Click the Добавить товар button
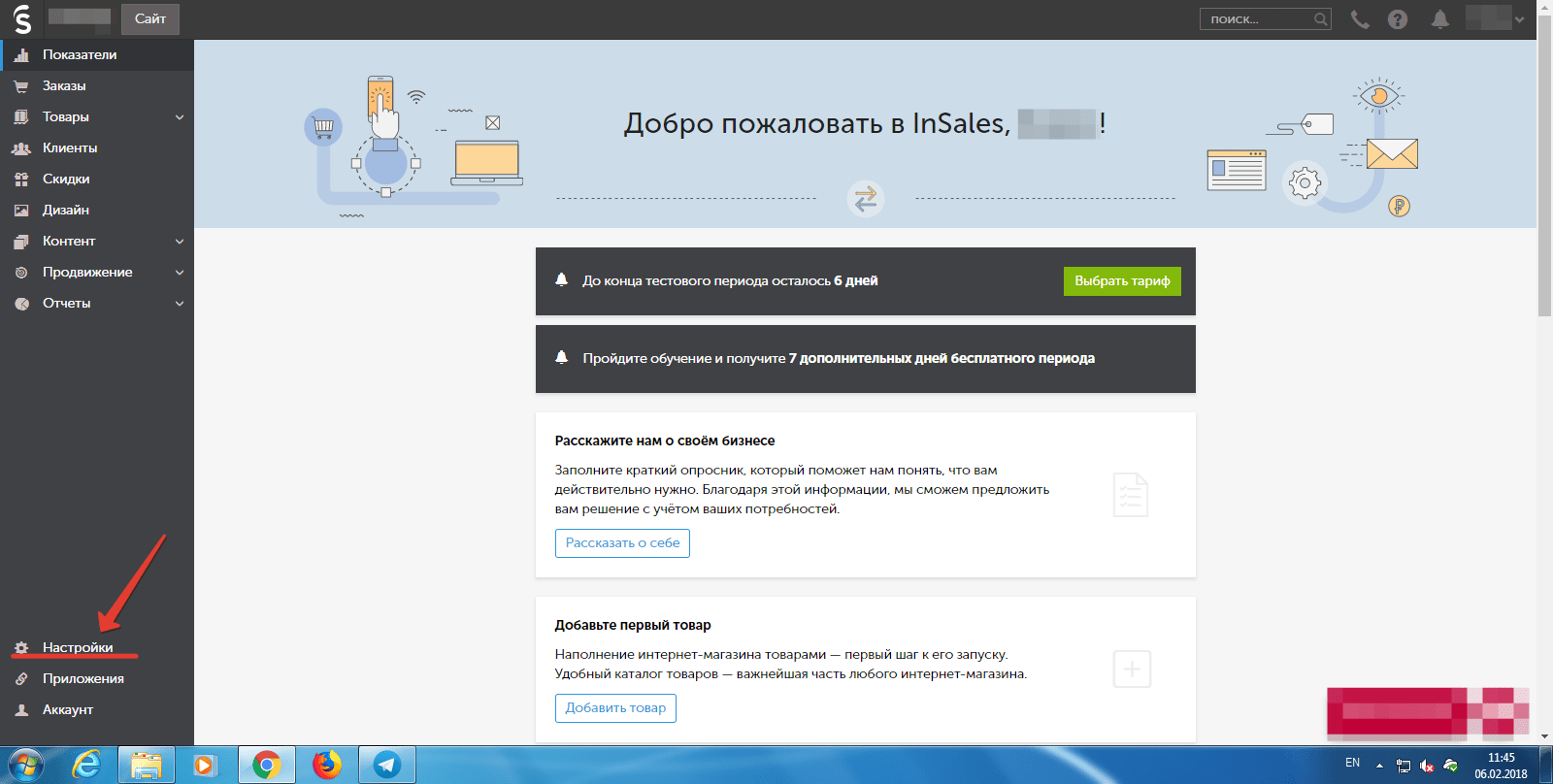Screen dimensions: 1553x784 [615, 708]
